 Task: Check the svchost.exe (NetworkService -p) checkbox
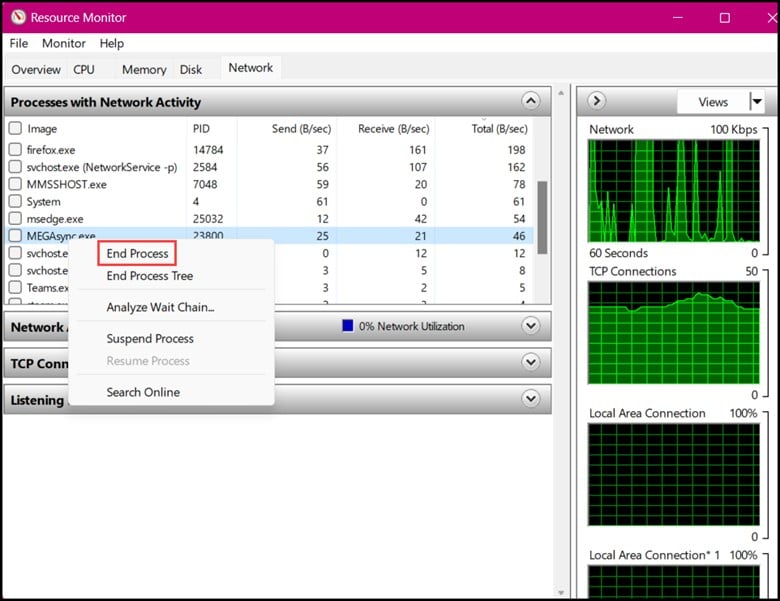pyautogui.click(x=15, y=167)
